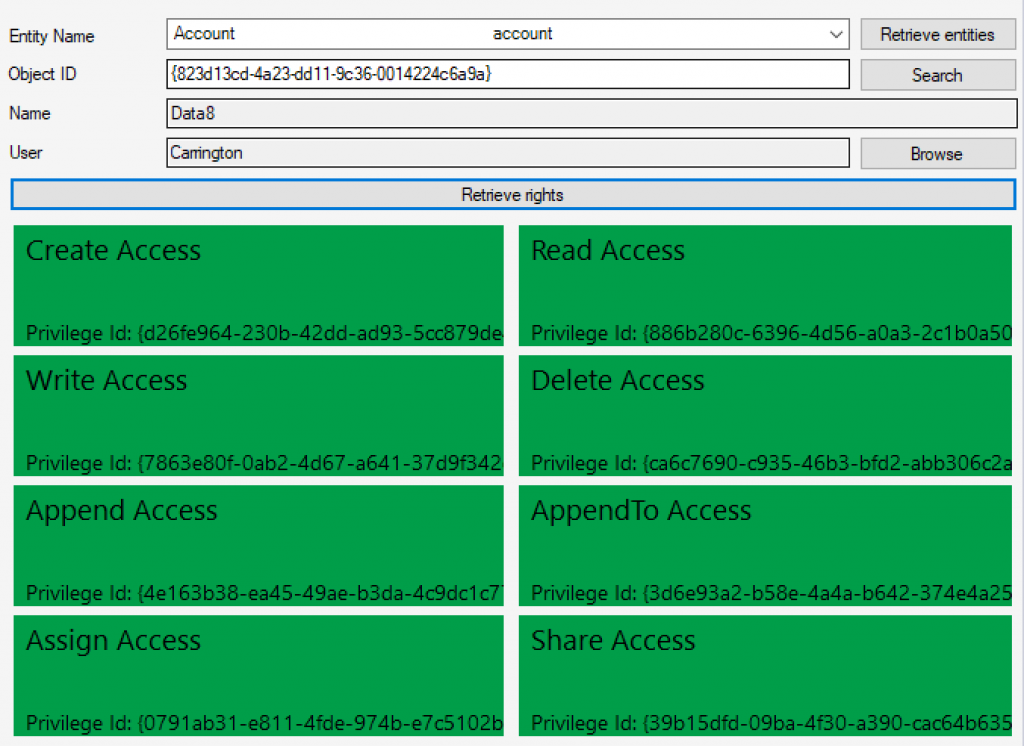Viewport: 1024px width, 746px height.
Task: Click the User field showing Carrington
Action: point(507,153)
